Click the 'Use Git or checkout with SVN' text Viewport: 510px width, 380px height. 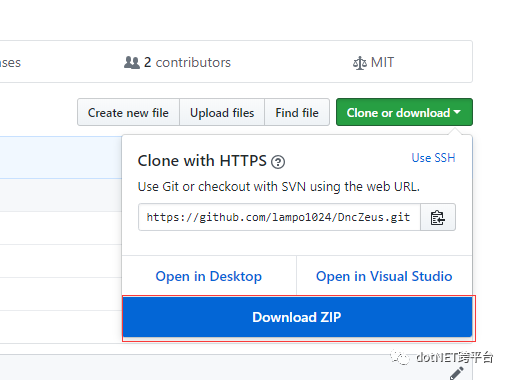(279, 187)
